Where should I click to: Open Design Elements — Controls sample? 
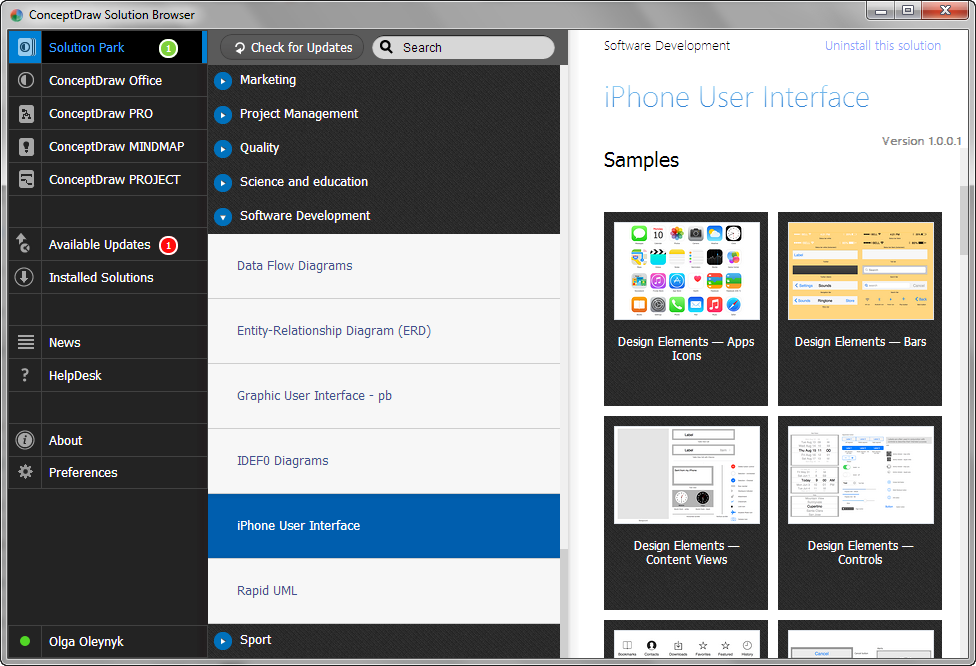pyautogui.click(x=860, y=513)
